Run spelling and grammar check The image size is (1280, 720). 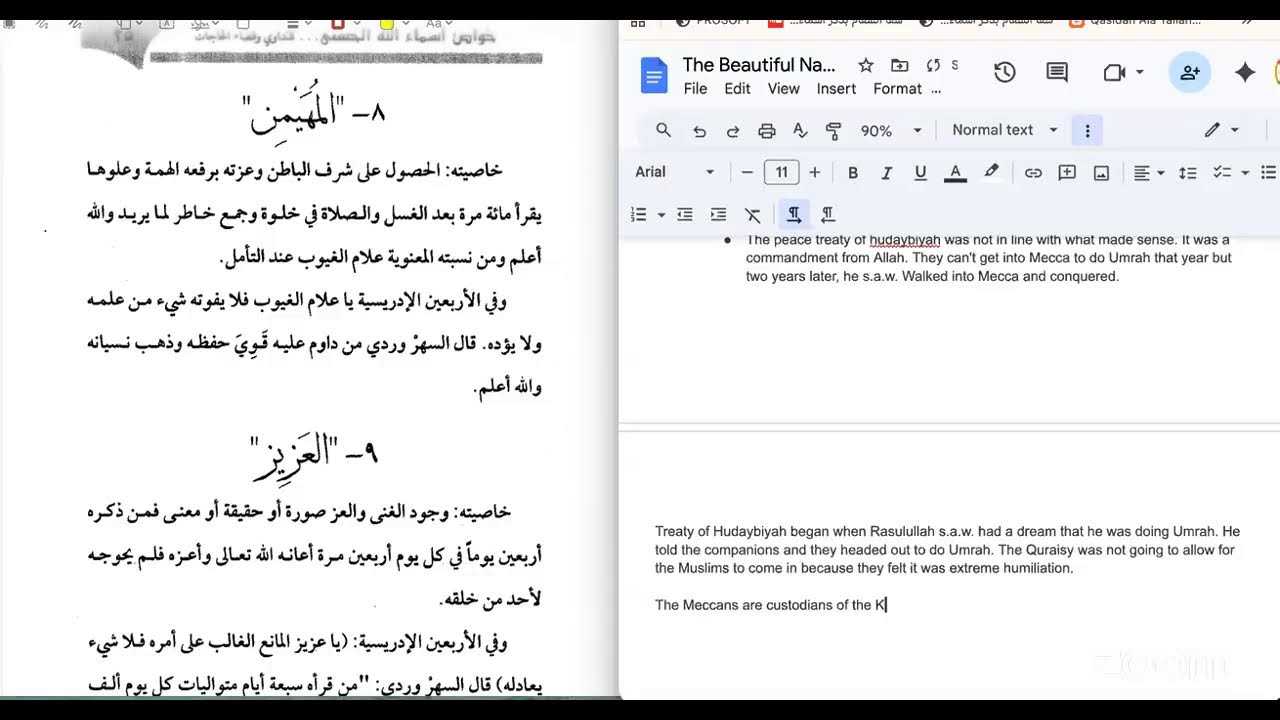click(800, 131)
